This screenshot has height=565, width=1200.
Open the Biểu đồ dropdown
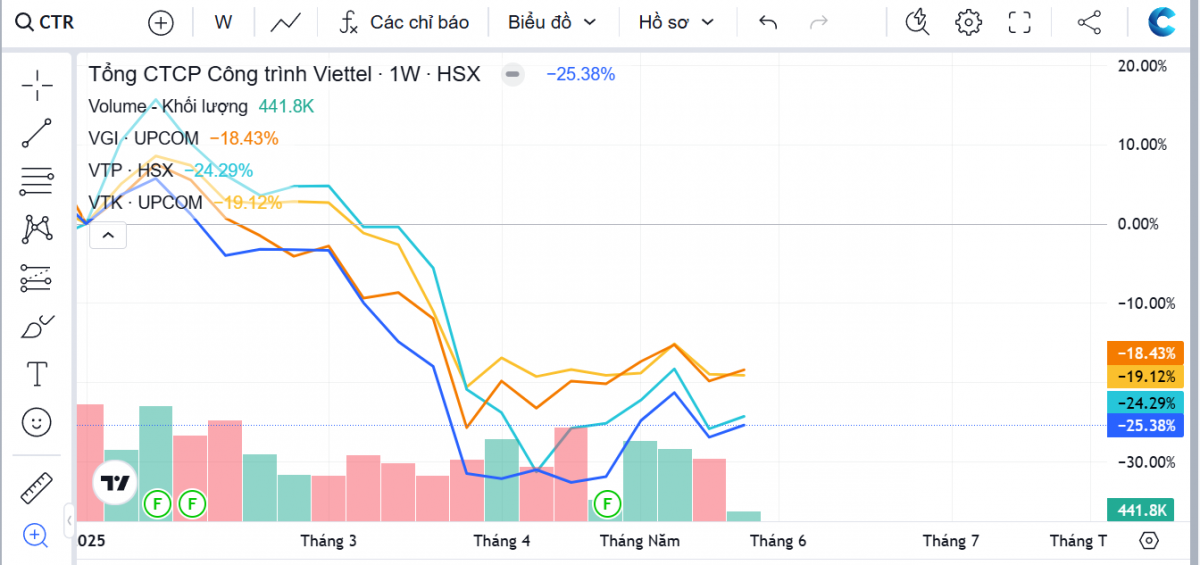(551, 22)
